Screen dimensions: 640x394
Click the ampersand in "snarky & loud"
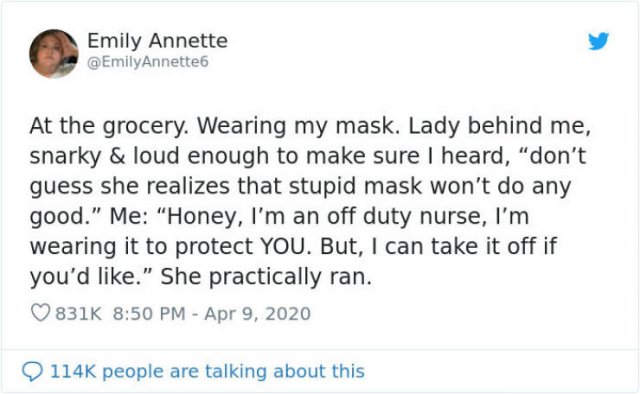coord(118,156)
